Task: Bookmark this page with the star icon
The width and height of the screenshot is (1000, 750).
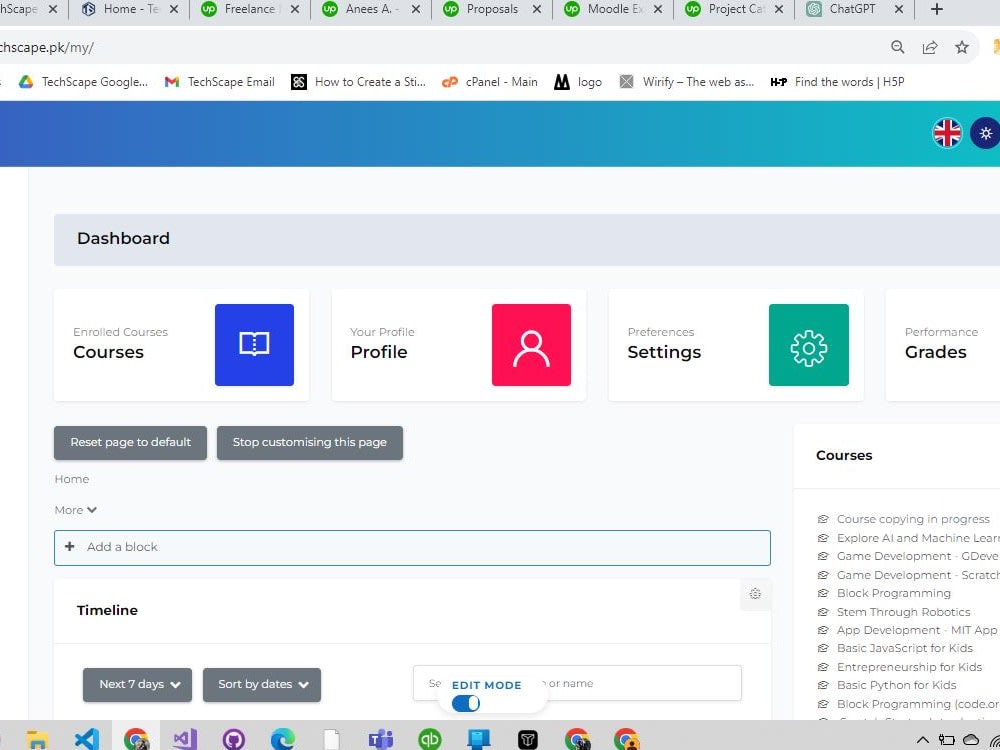Action: [962, 47]
